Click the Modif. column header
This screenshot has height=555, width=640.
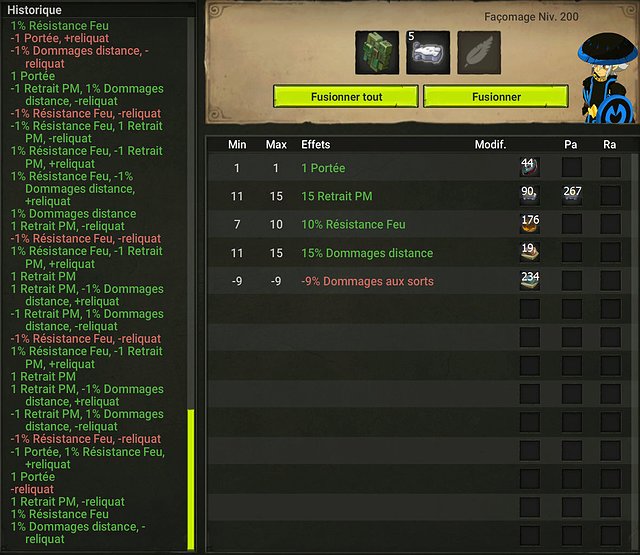tap(490, 144)
